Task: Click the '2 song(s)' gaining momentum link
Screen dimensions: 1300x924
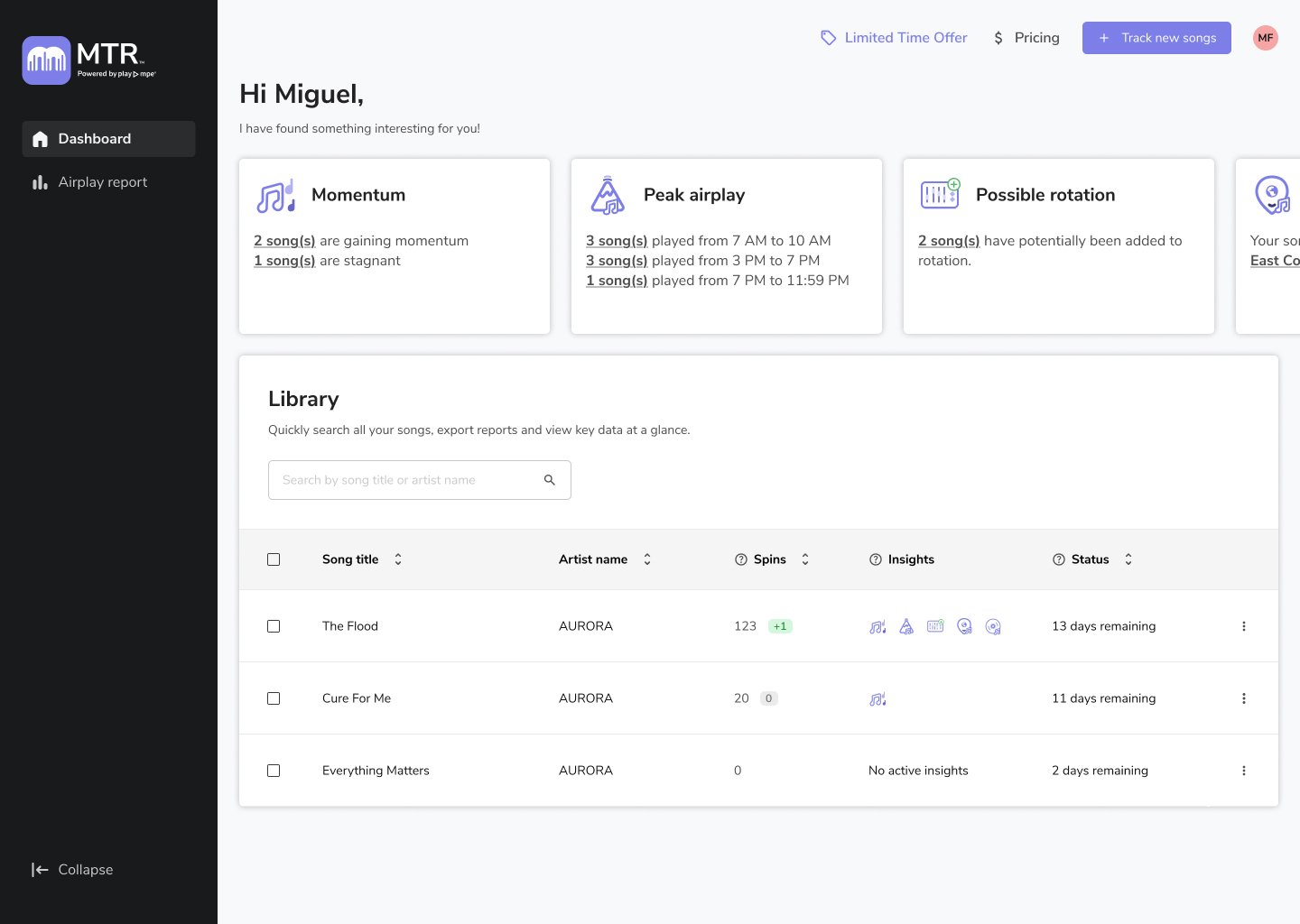Action: (284, 241)
